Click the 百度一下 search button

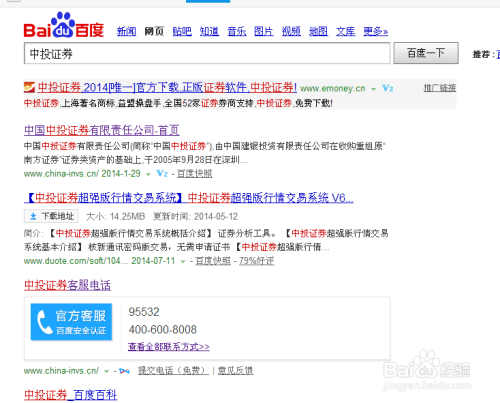(x=426, y=53)
